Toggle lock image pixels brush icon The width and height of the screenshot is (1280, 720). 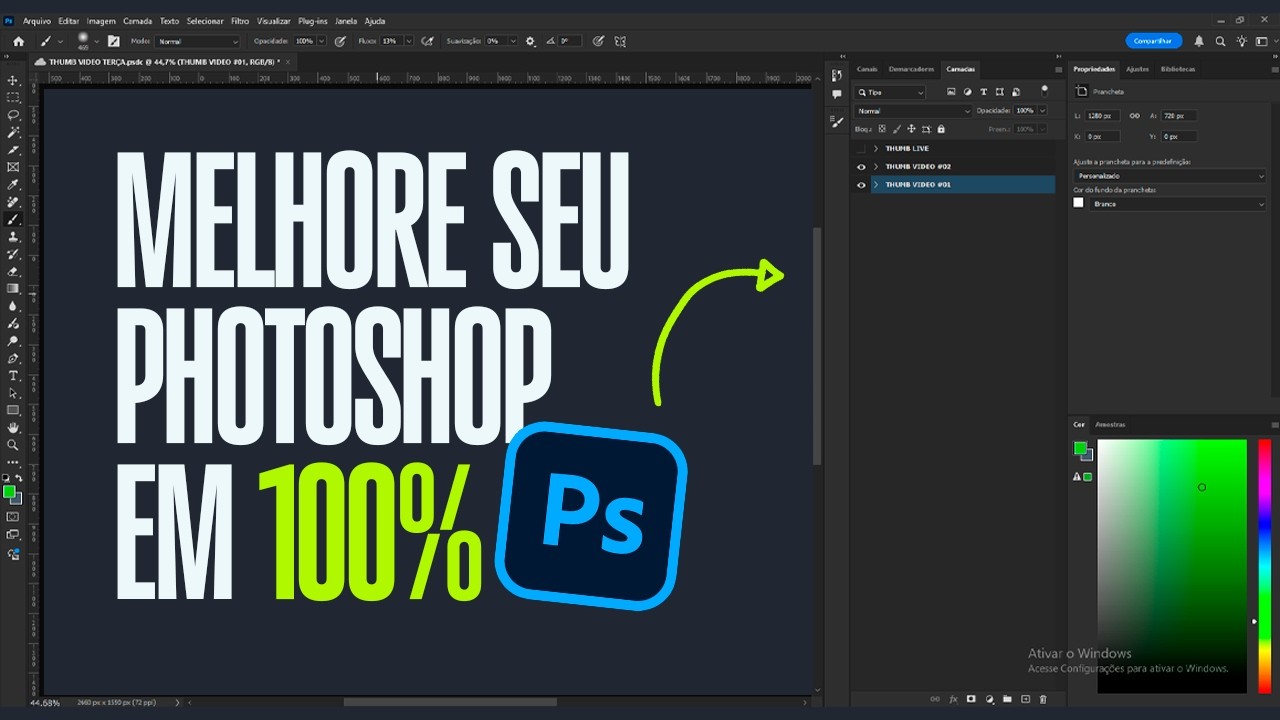pyautogui.click(x=897, y=129)
